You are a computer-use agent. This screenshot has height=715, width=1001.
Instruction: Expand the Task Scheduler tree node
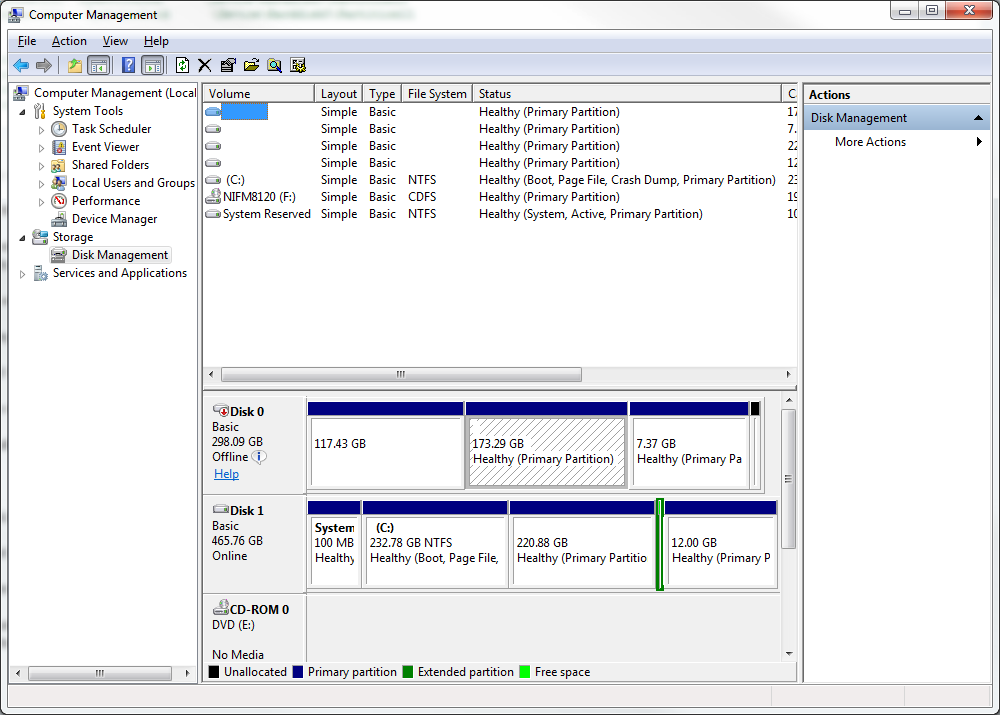(41, 129)
